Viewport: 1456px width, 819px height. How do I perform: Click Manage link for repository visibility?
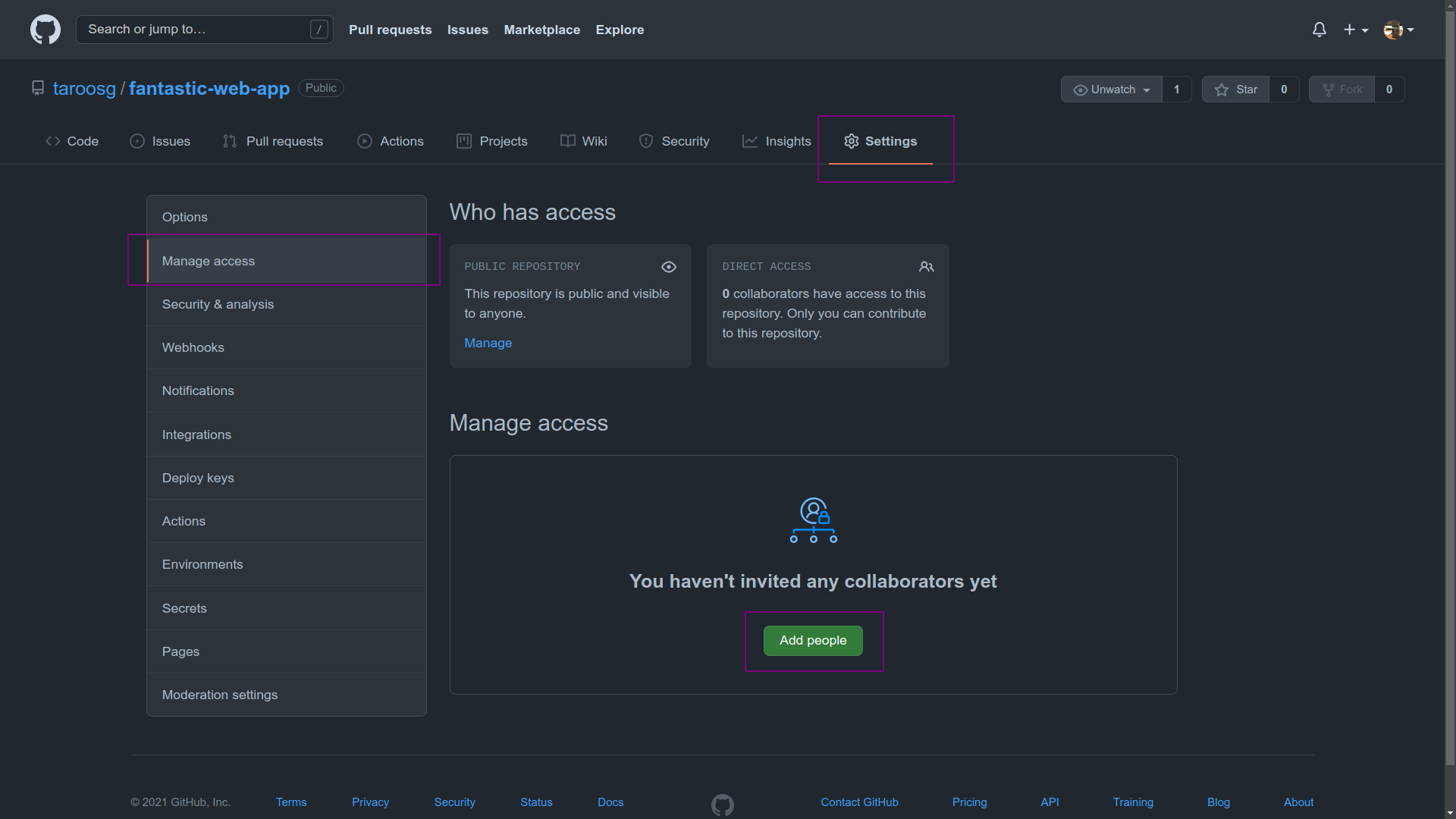[x=488, y=343]
